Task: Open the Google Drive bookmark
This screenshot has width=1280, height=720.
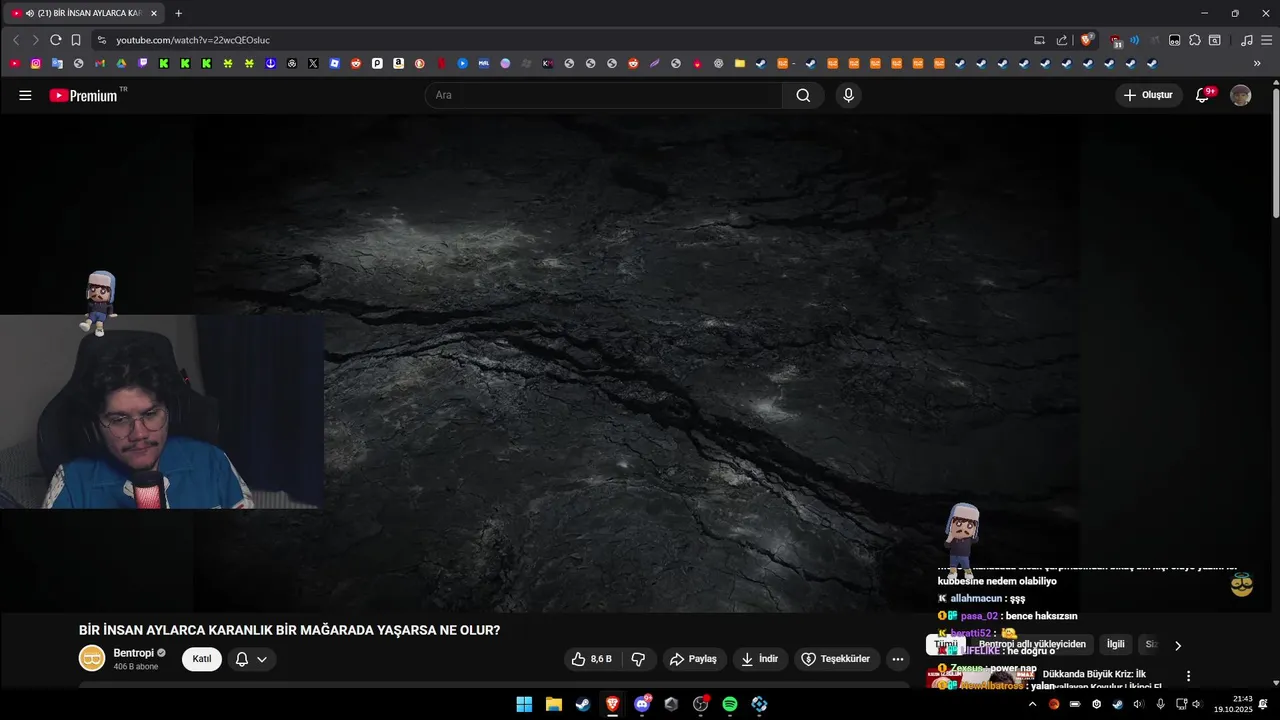Action: pos(121,63)
